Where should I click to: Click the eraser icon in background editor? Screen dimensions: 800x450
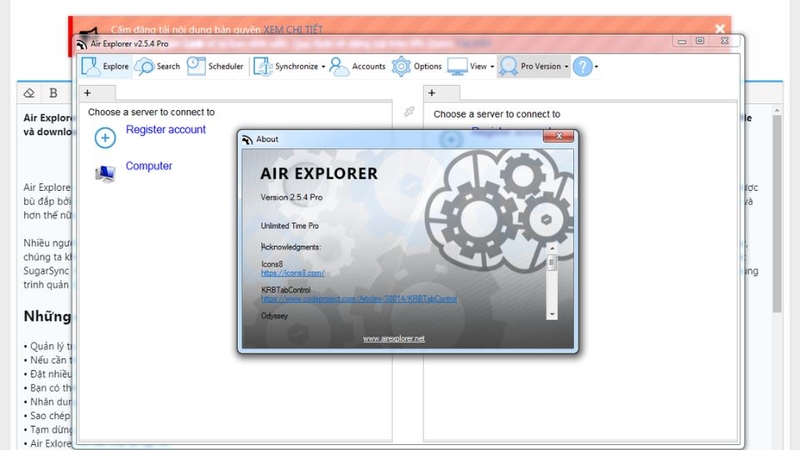click(x=29, y=93)
